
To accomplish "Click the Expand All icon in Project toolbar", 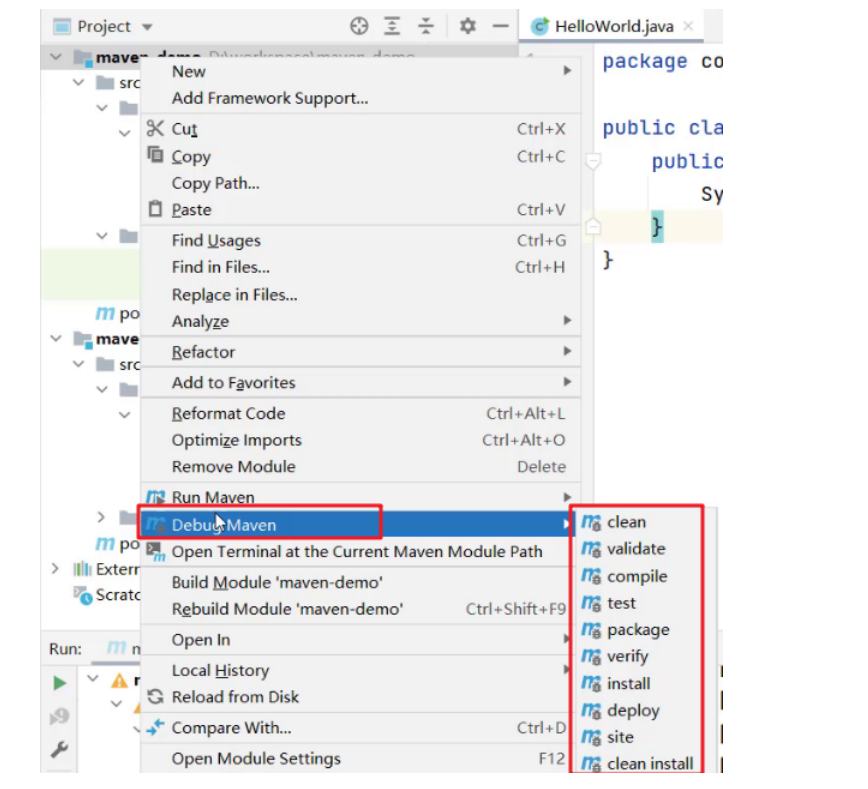I will [392, 26].
